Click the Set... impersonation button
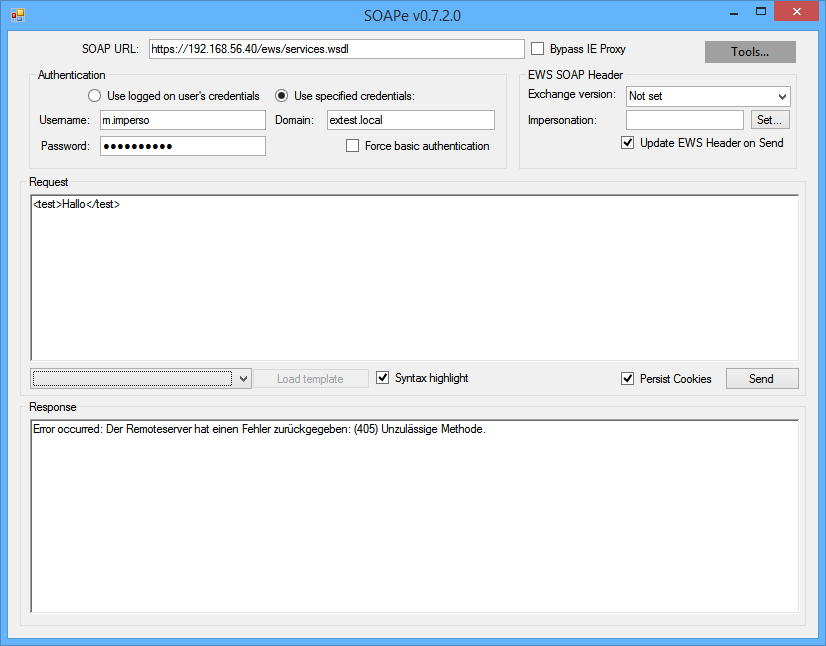 [770, 120]
